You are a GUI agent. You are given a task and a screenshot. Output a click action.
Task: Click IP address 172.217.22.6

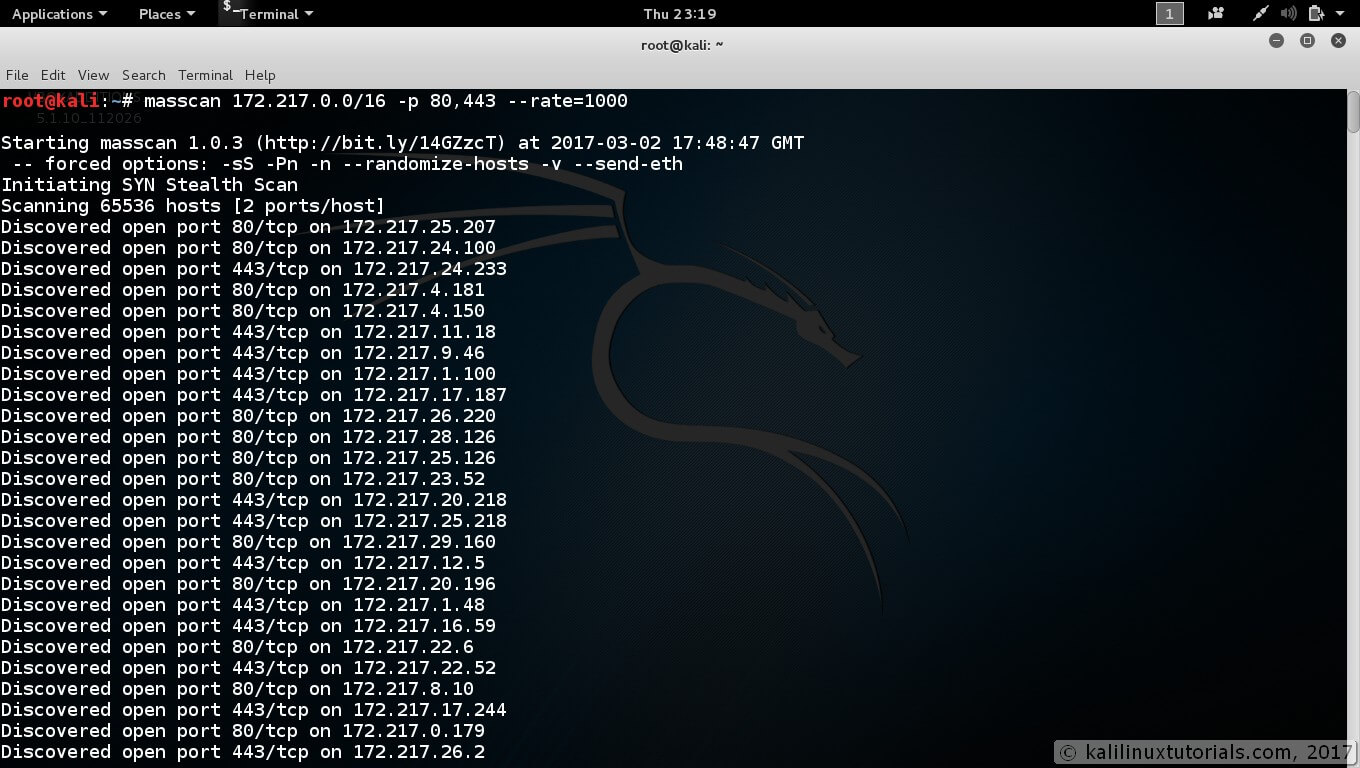408,647
